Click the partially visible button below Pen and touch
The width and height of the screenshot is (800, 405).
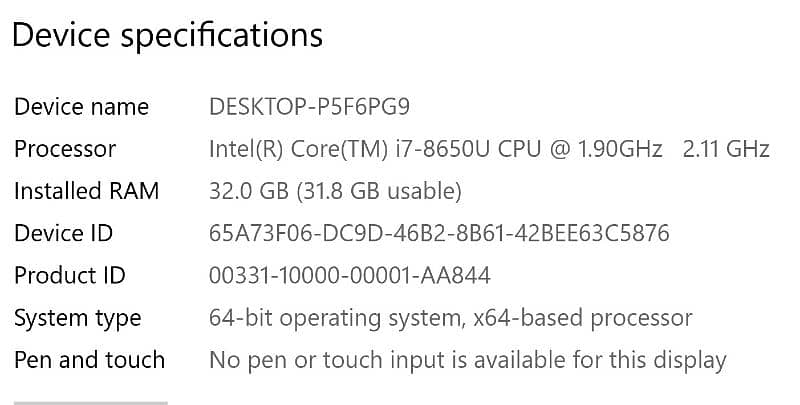[90, 402]
